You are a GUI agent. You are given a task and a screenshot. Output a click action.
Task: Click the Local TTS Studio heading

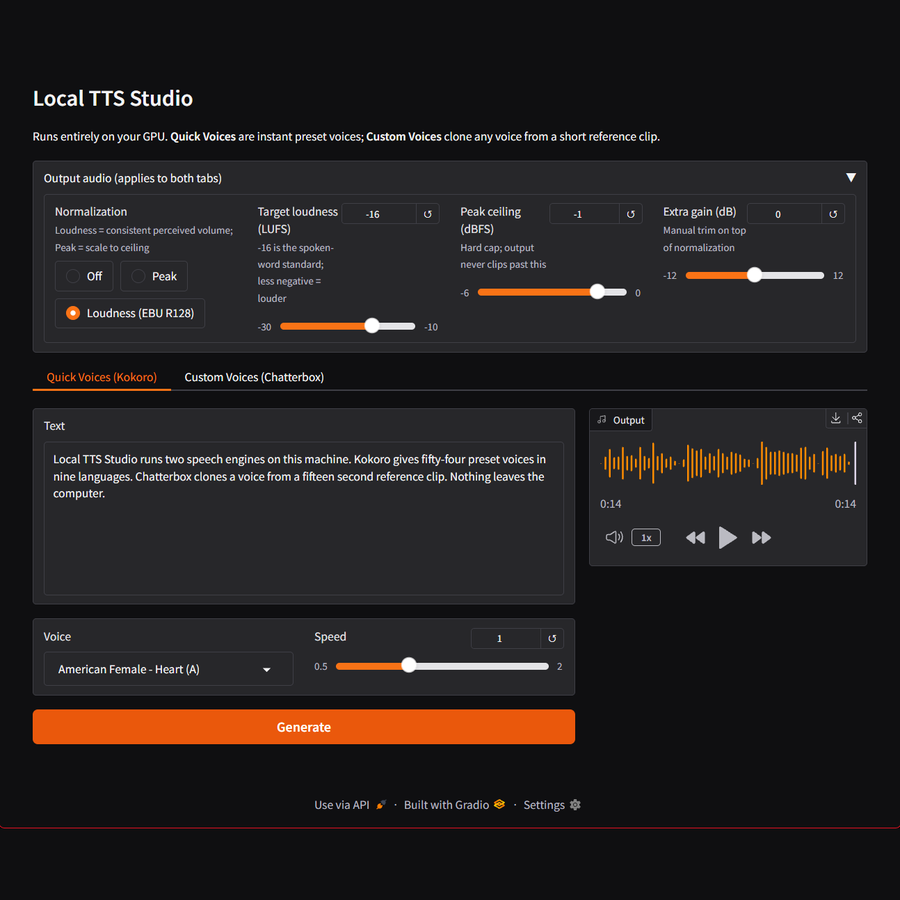[x=112, y=98]
